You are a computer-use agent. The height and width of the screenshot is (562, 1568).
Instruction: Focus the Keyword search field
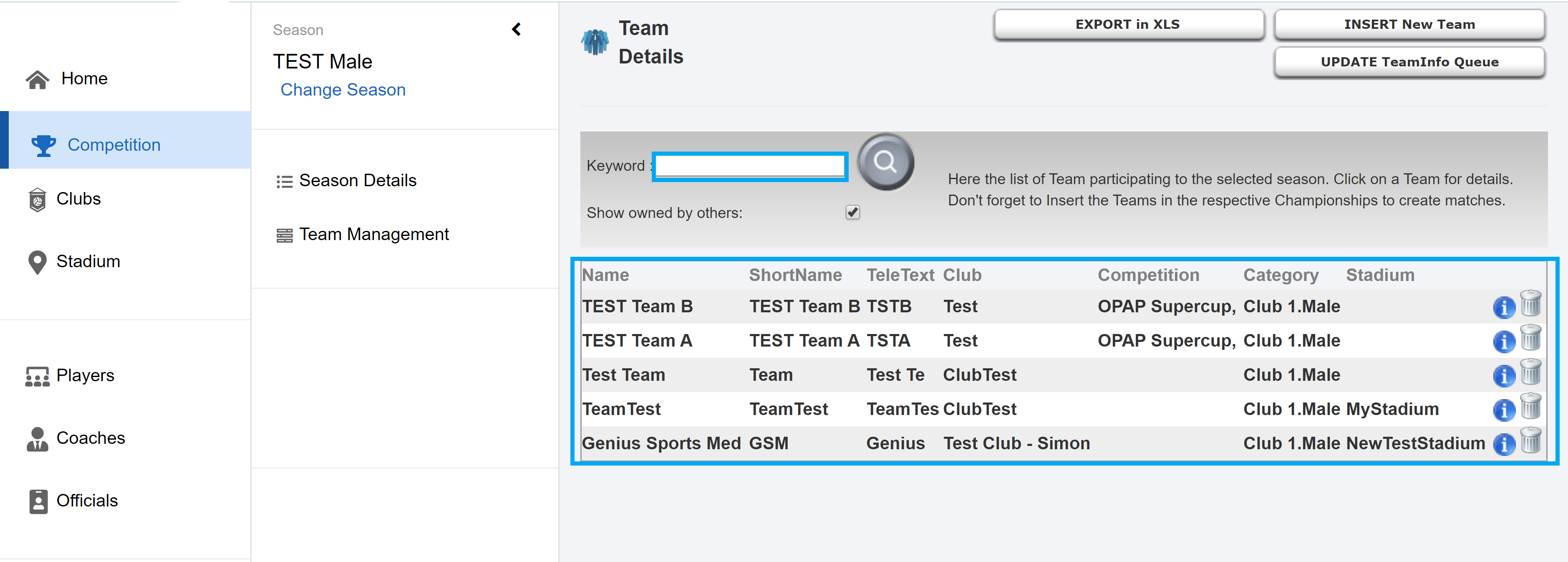(x=749, y=166)
